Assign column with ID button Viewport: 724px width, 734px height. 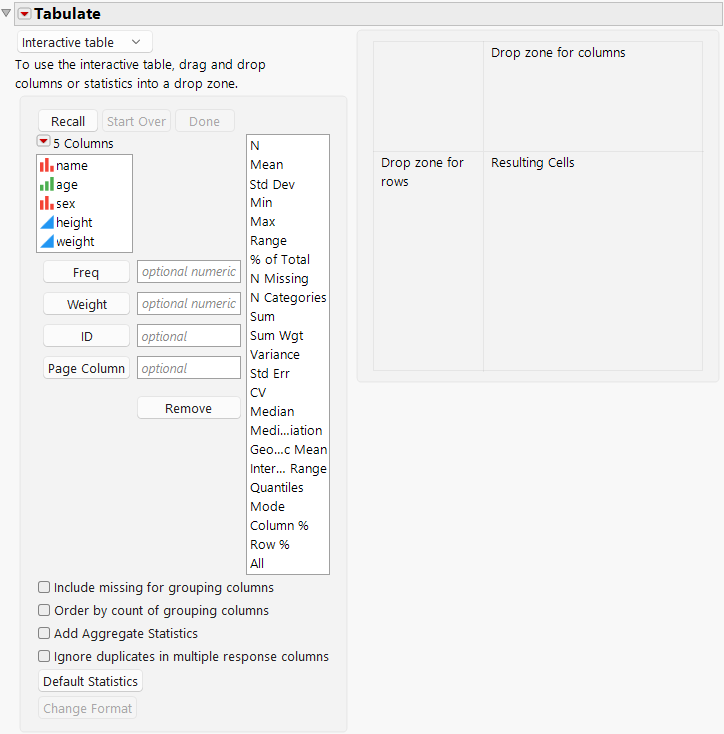click(x=86, y=336)
